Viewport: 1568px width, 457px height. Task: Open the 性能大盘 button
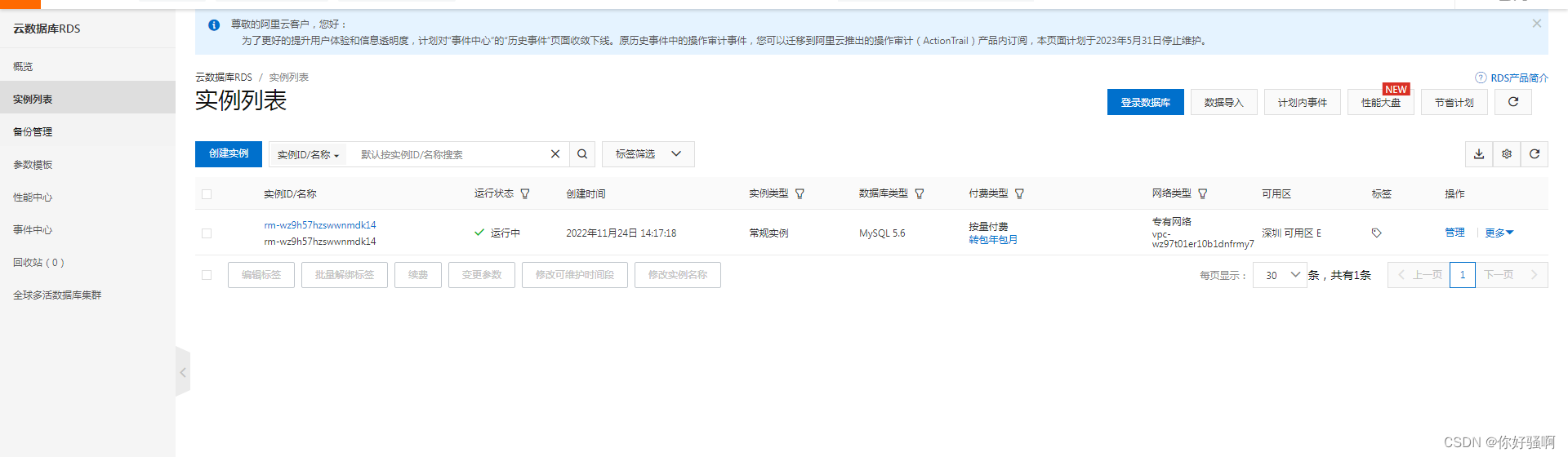pos(1380,102)
